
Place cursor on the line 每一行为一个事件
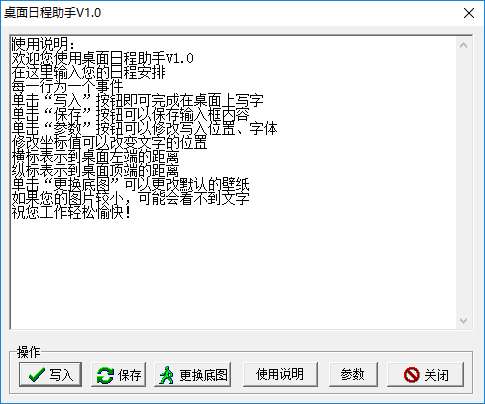coord(68,87)
